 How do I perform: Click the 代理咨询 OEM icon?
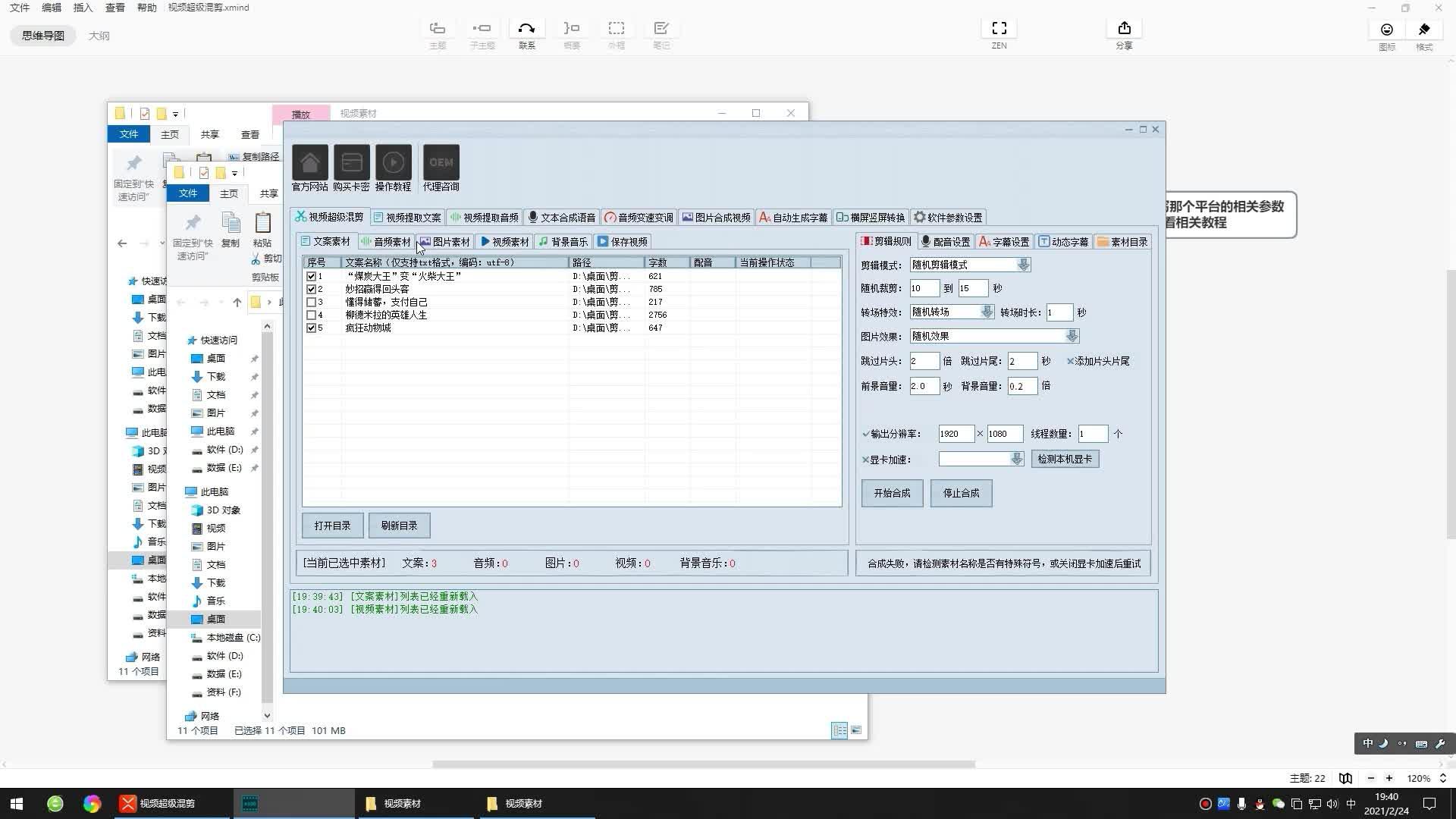click(441, 162)
